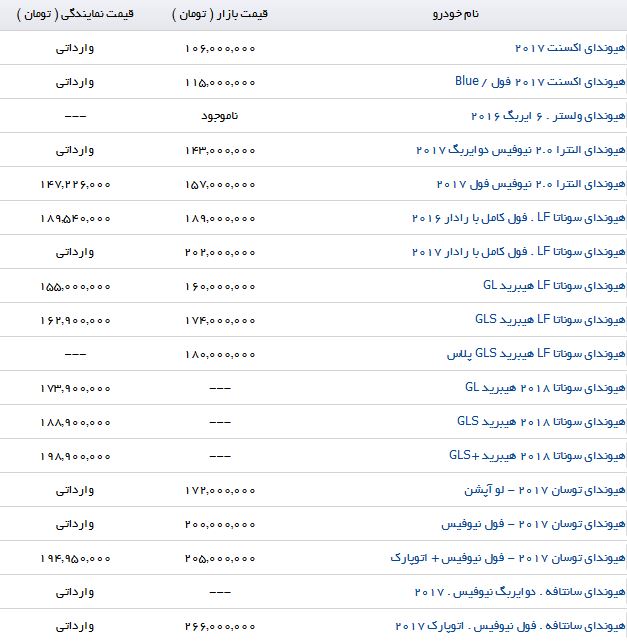Select dealer price ۱۸۸,۹۰۰,۰۰۰
This screenshot has width=627, height=641.
(x=75, y=422)
